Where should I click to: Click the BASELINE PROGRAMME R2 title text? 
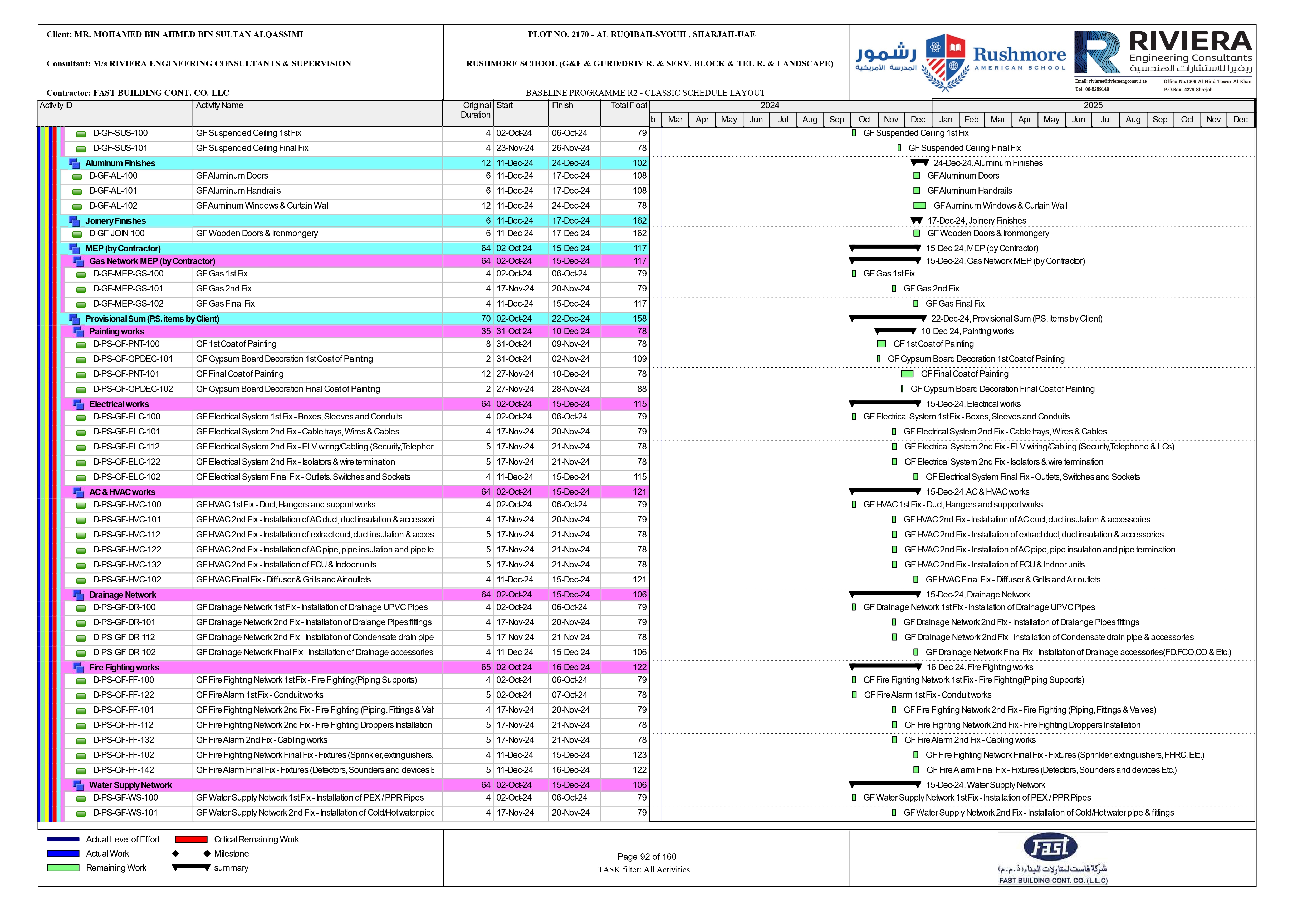click(645, 93)
